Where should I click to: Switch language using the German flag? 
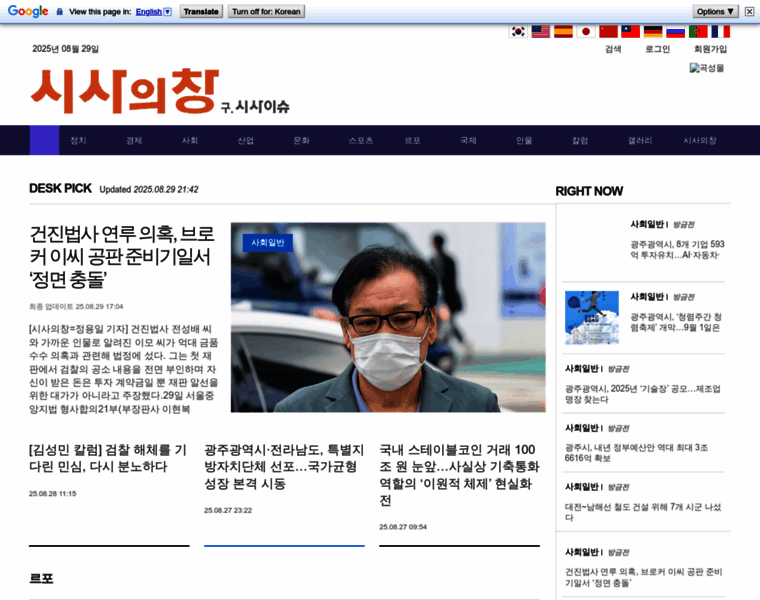[653, 31]
